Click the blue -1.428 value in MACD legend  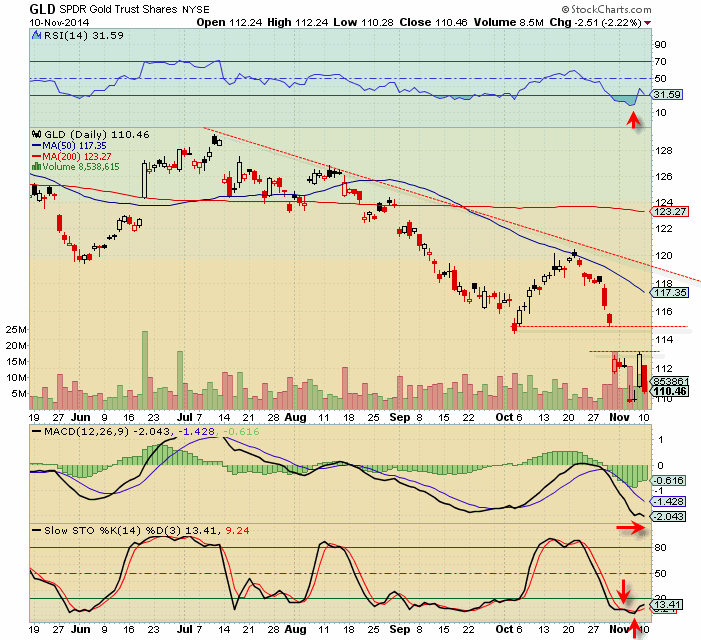(197, 431)
